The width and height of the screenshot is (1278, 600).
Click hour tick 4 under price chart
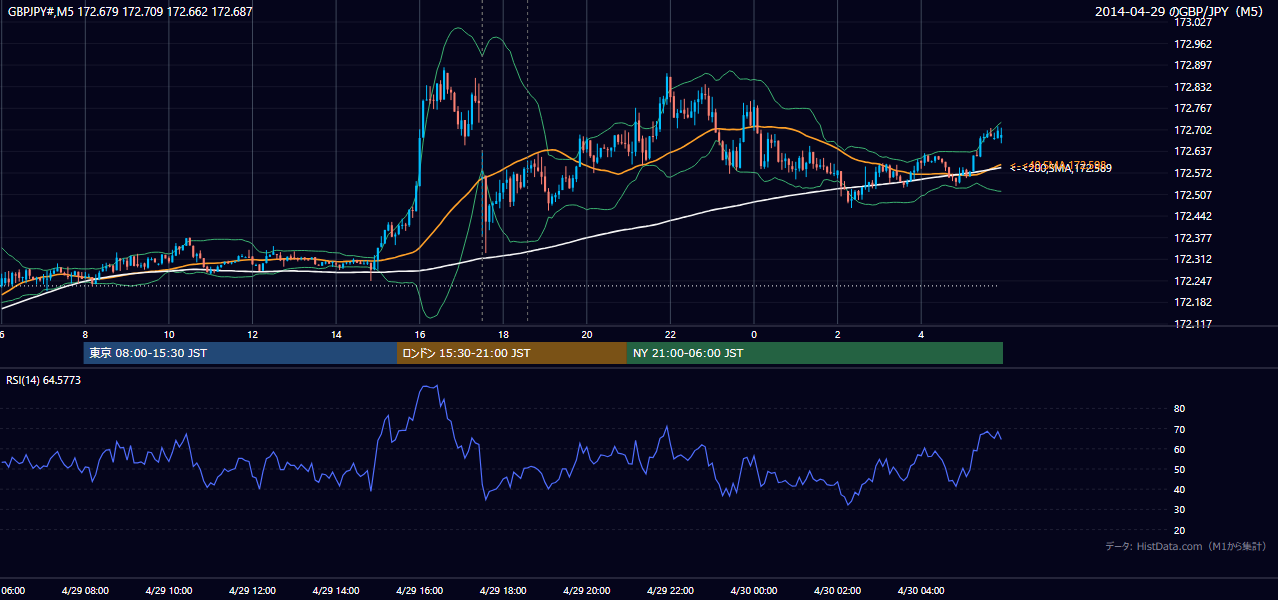[x=920, y=335]
